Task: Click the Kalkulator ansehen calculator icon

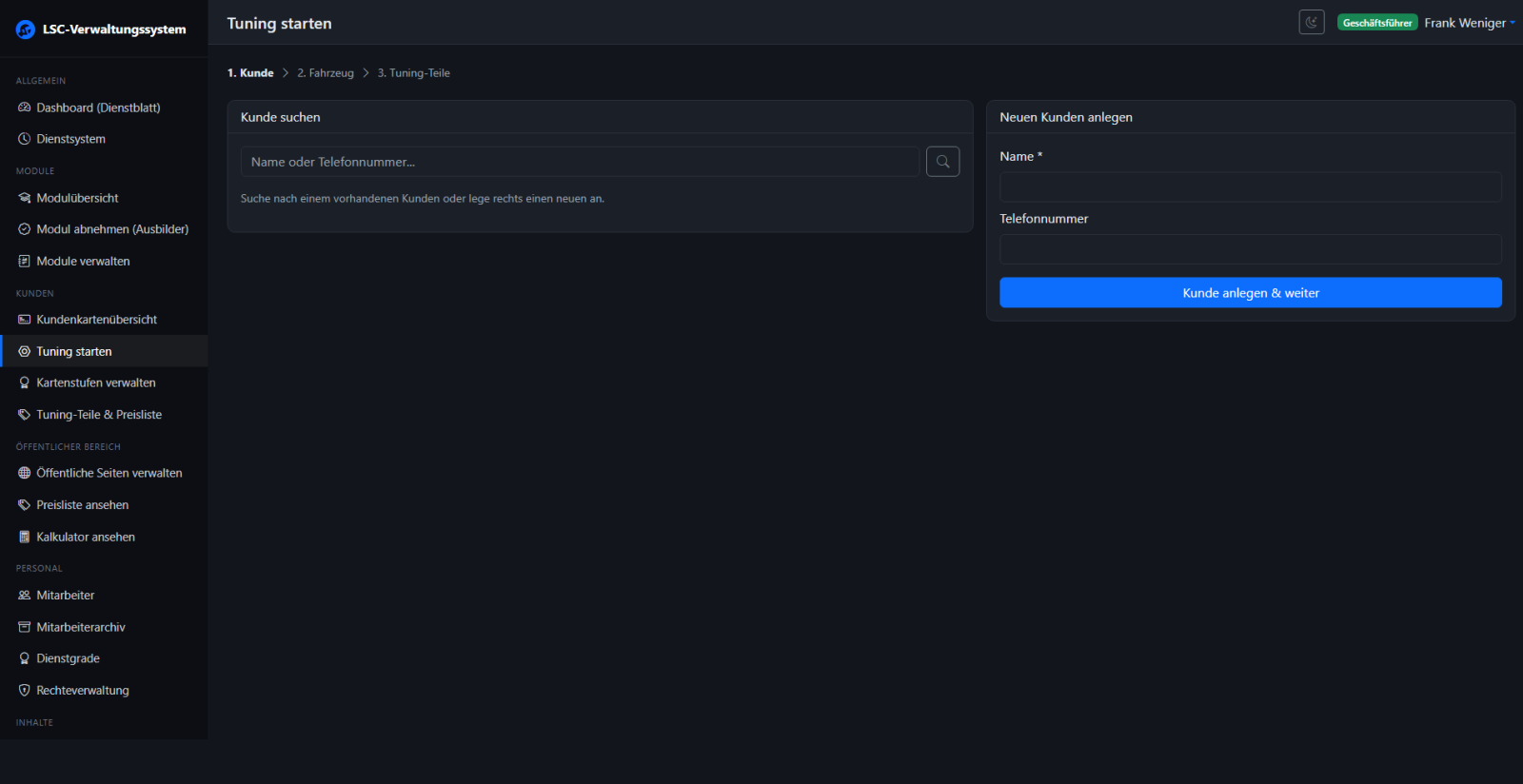Action: pos(25,537)
